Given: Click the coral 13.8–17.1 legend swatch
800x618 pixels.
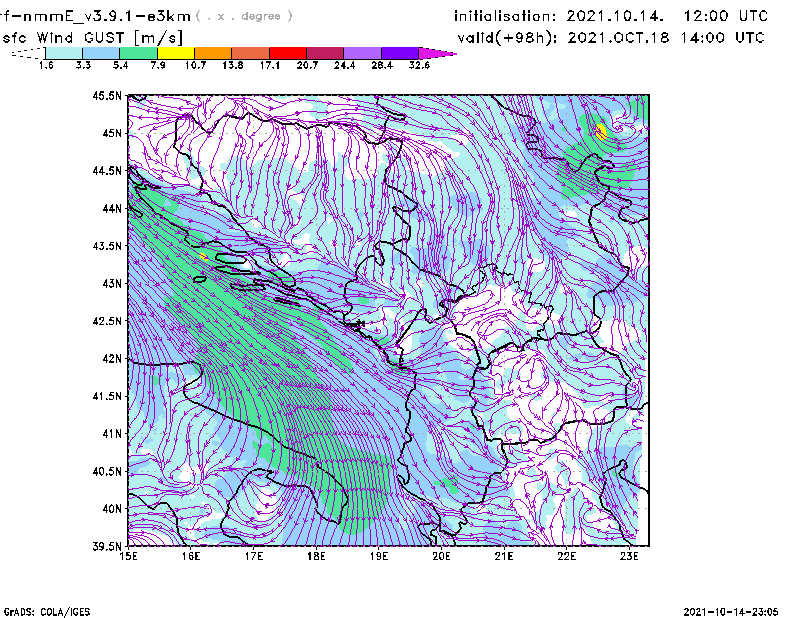Looking at the screenshot, I should 251,53.
